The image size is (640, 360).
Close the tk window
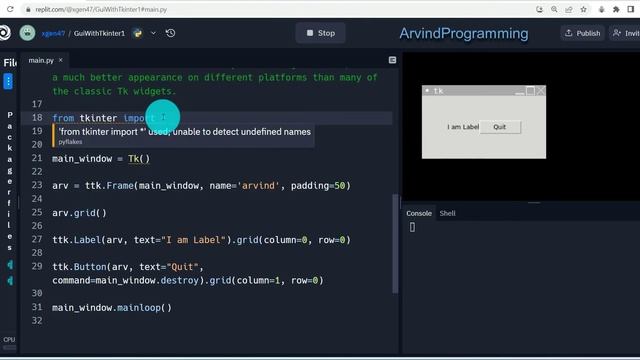(540, 91)
